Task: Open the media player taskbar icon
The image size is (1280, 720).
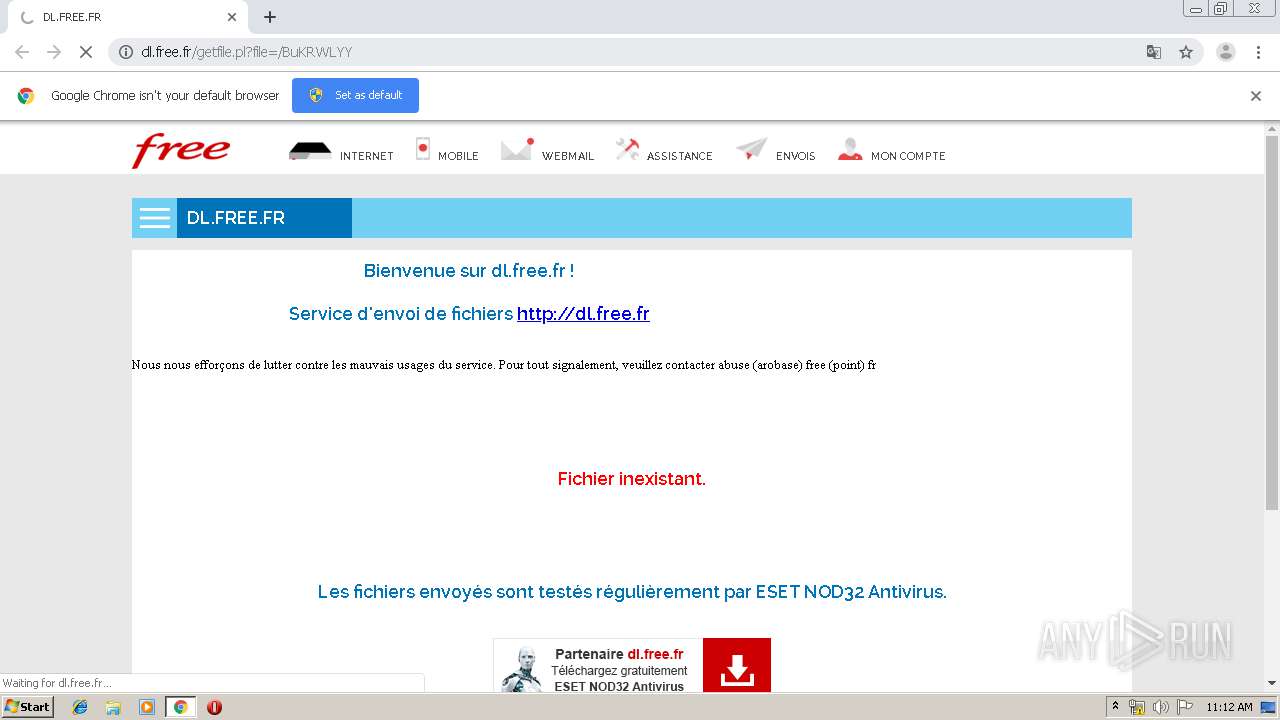Action: click(x=147, y=707)
